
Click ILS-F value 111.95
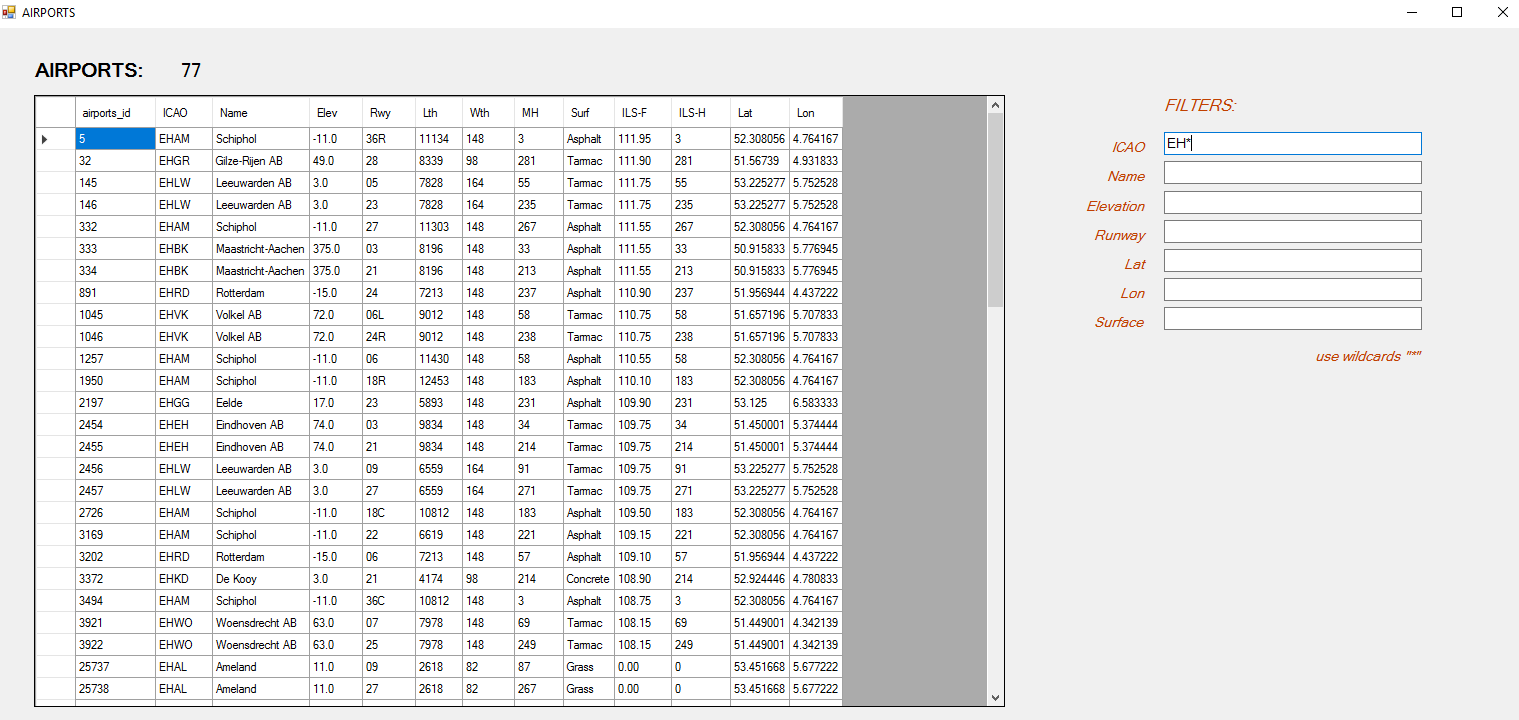[x=643, y=139]
